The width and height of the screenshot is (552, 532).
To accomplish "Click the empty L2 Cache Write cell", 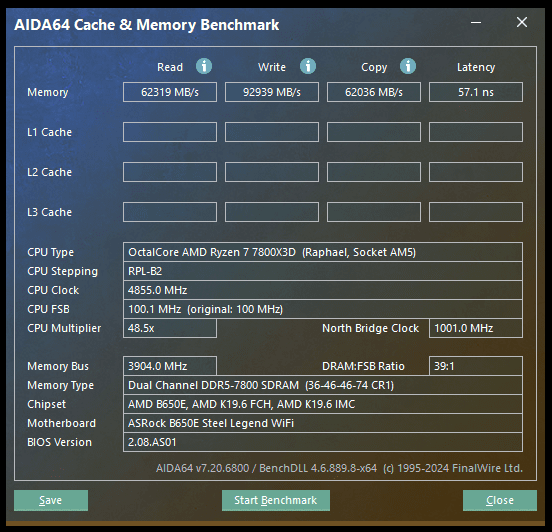I will [x=272, y=172].
